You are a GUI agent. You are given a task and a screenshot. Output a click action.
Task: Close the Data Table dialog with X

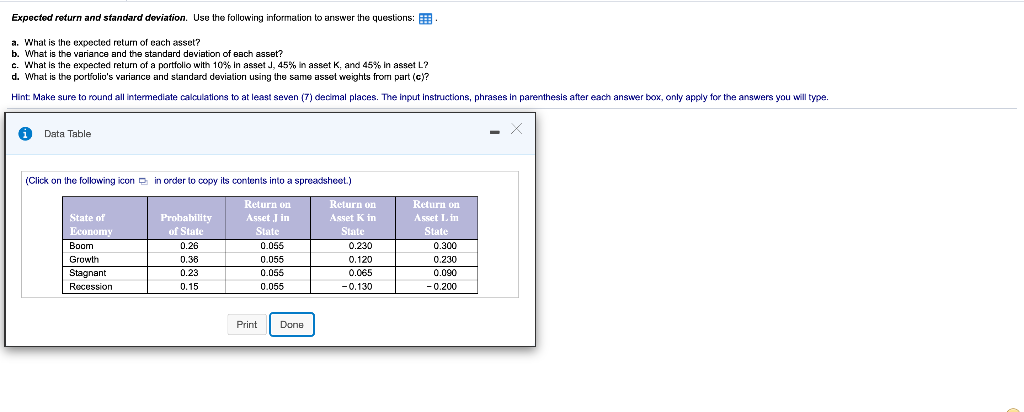(517, 130)
